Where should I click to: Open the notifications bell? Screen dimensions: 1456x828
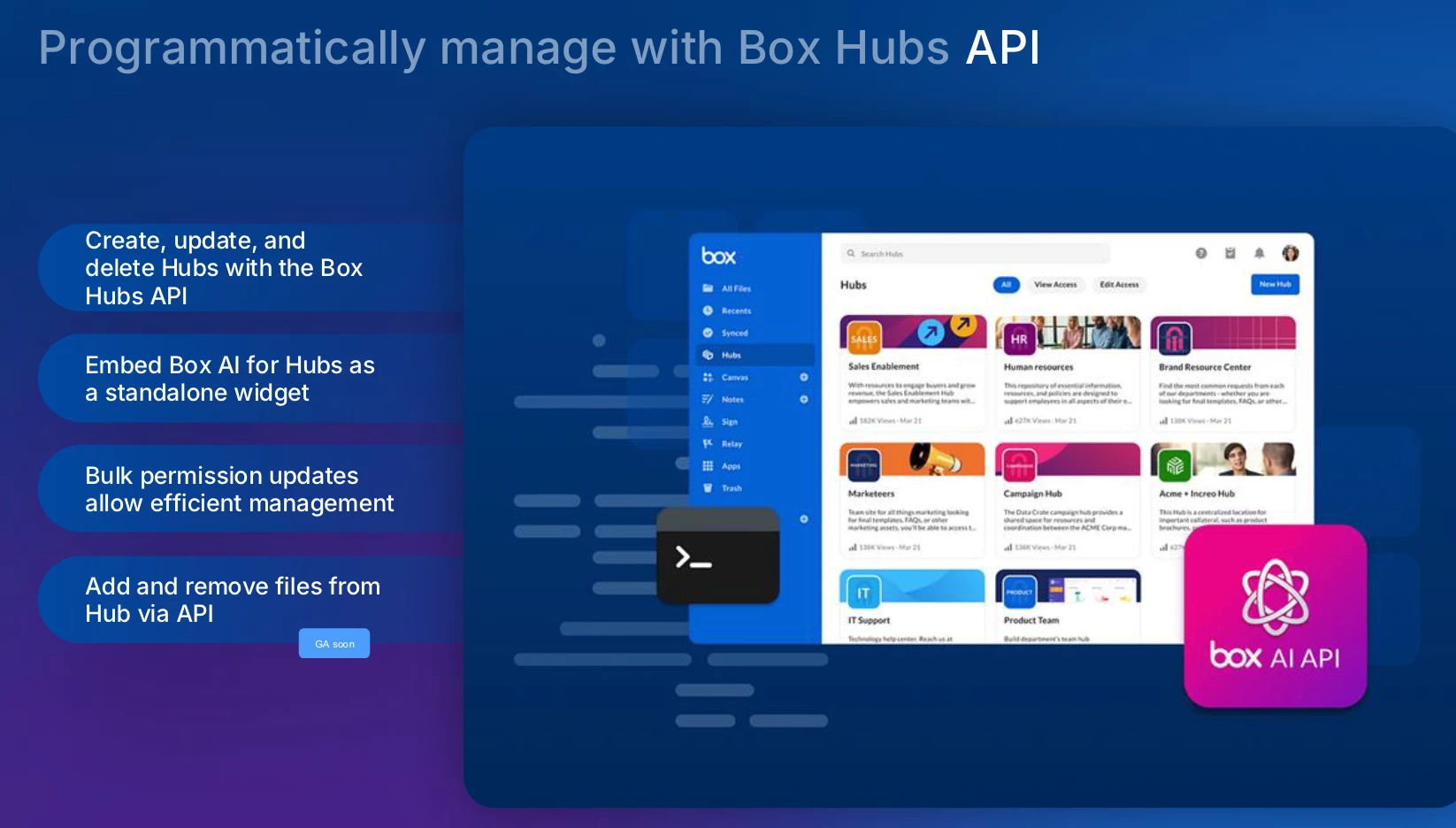coord(1259,253)
